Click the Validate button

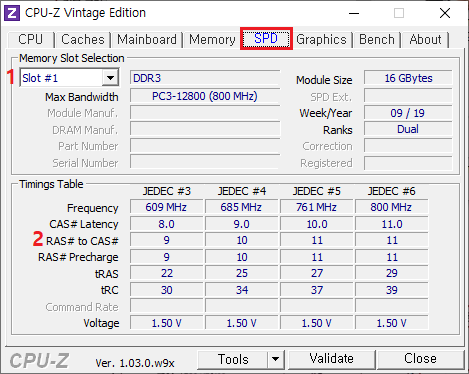click(331, 359)
